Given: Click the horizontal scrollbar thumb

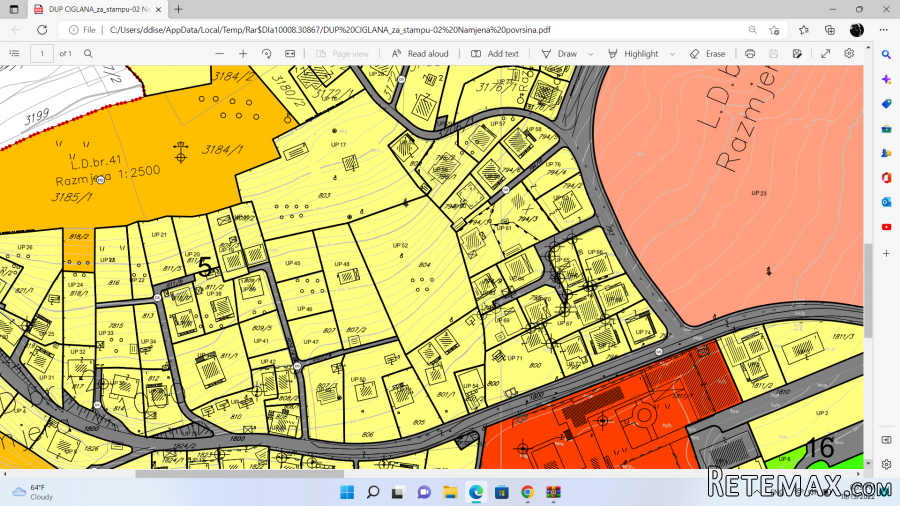Looking at the screenshot, I should click(239, 474).
